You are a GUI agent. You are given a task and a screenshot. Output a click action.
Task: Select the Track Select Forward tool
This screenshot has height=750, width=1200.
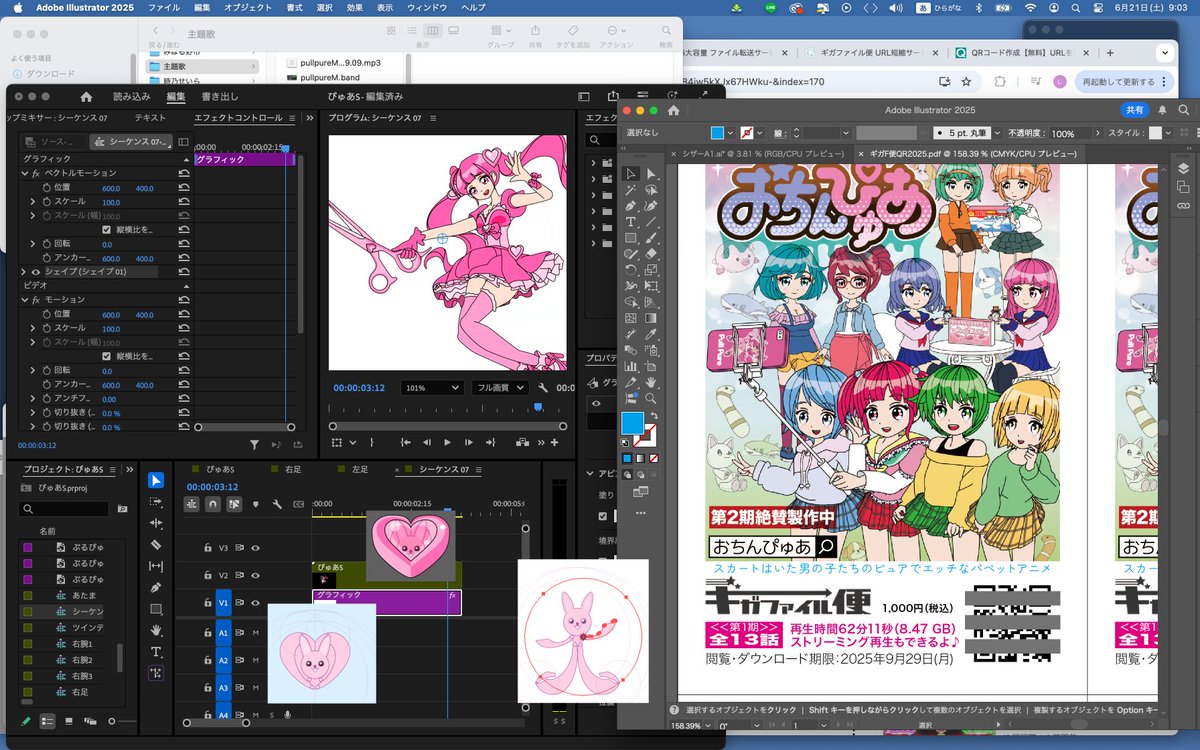[156, 502]
